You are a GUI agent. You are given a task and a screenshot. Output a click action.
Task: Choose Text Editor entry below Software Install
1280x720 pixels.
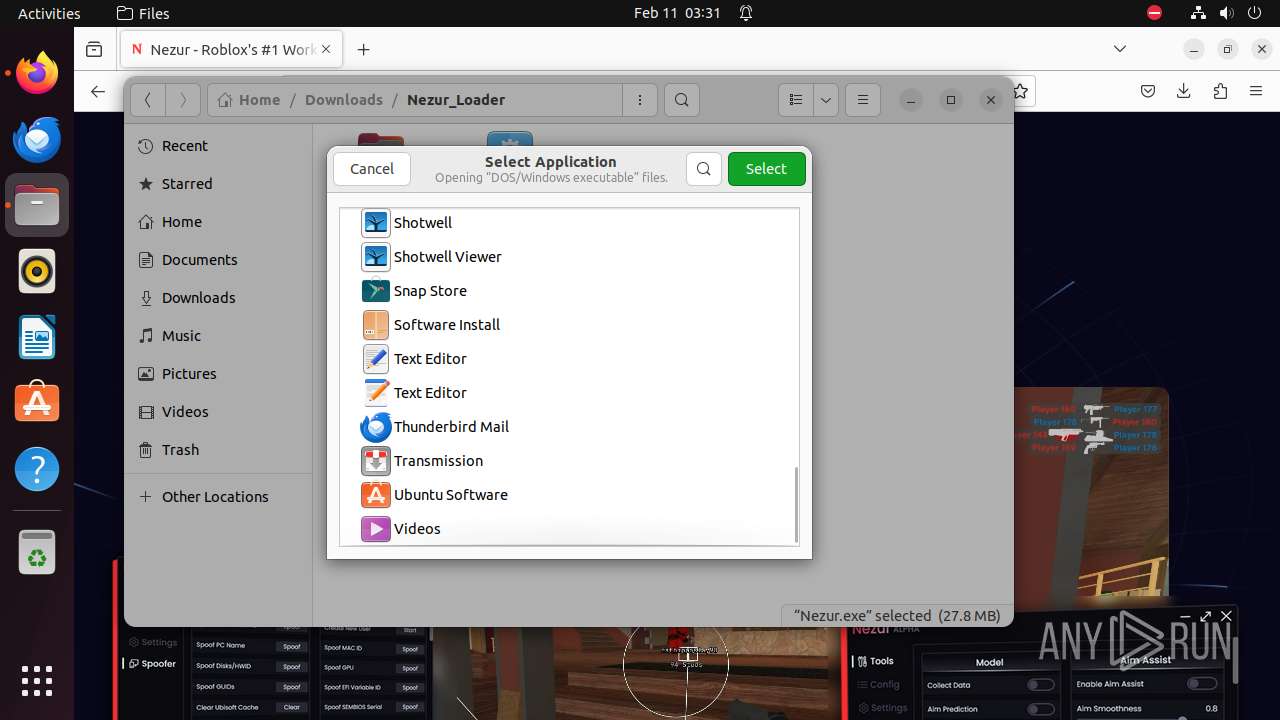(x=568, y=359)
